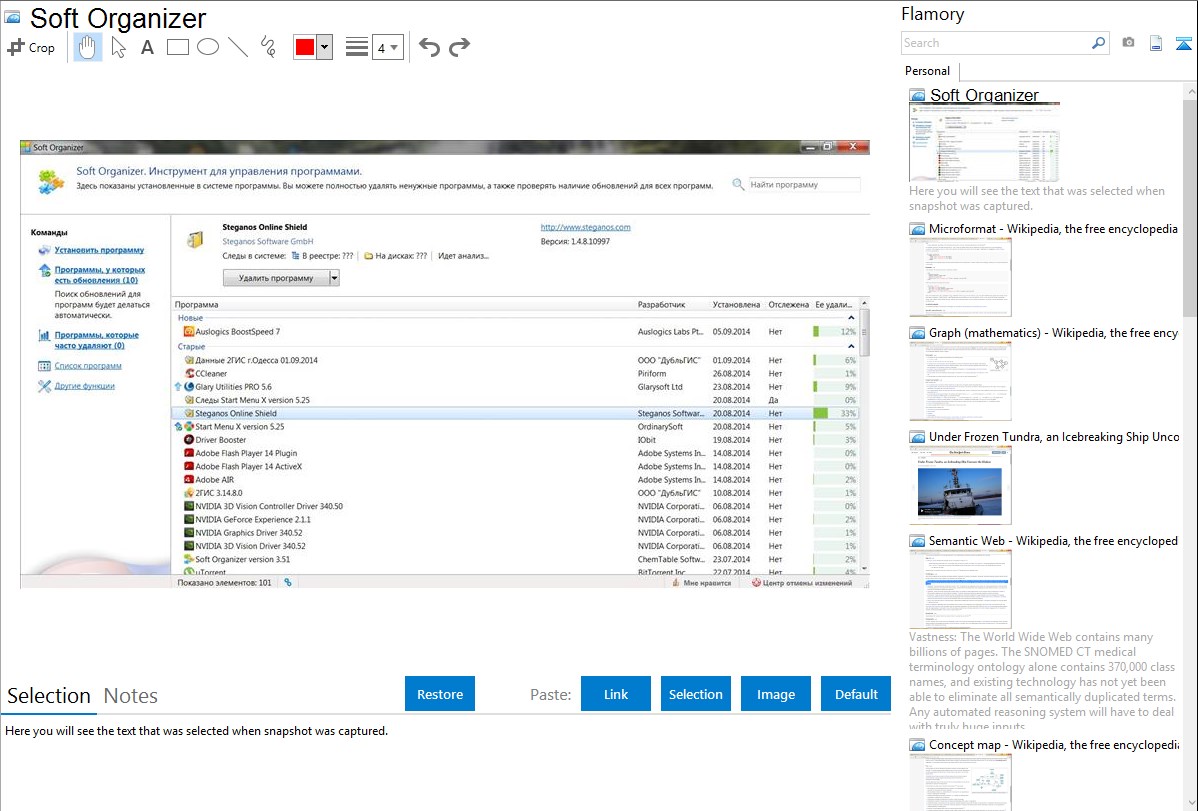Click the Paste Selection button
Screen dimensions: 1198x811
click(x=696, y=694)
